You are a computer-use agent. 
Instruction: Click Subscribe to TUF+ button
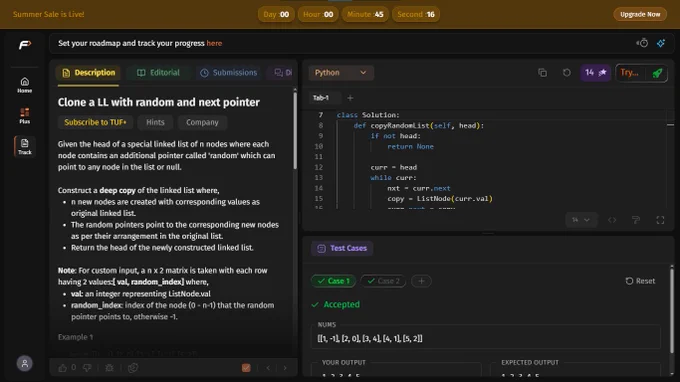pos(95,122)
